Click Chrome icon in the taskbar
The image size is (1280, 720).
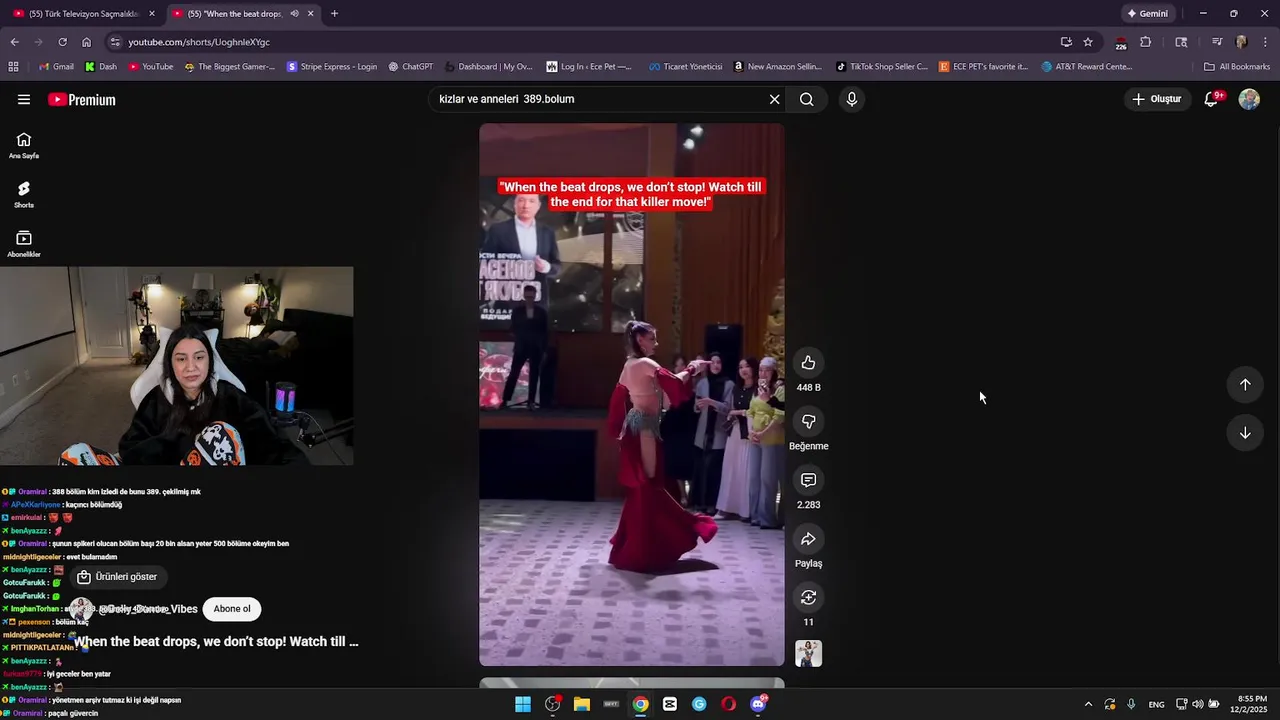640,704
